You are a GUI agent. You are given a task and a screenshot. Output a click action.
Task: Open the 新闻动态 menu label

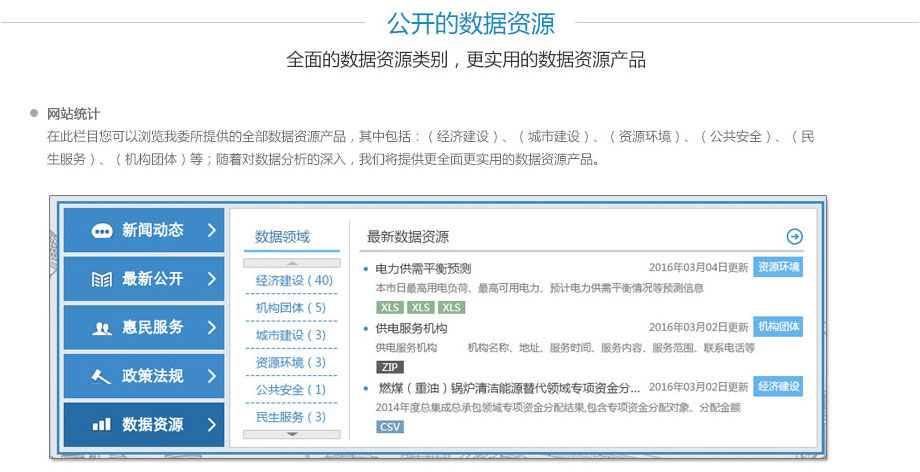click(153, 230)
